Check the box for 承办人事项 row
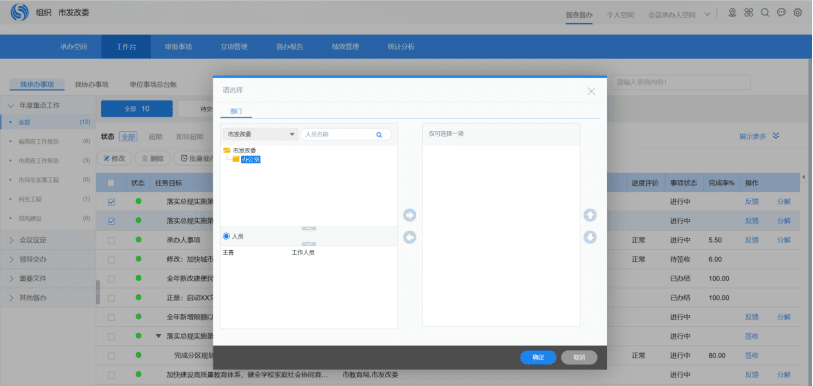This screenshot has width=813, height=386. click(111, 240)
